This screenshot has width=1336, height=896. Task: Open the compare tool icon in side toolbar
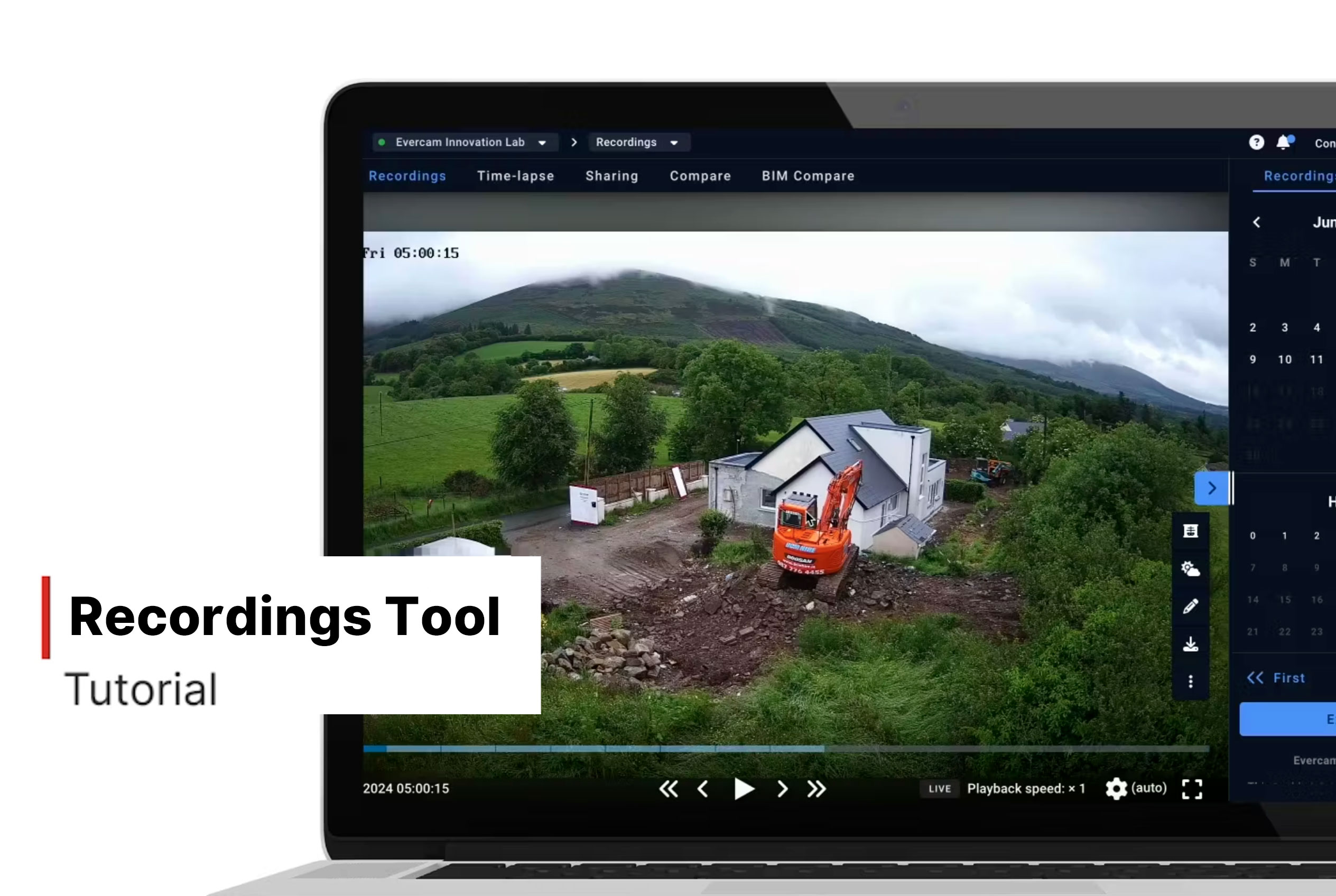(1190, 531)
